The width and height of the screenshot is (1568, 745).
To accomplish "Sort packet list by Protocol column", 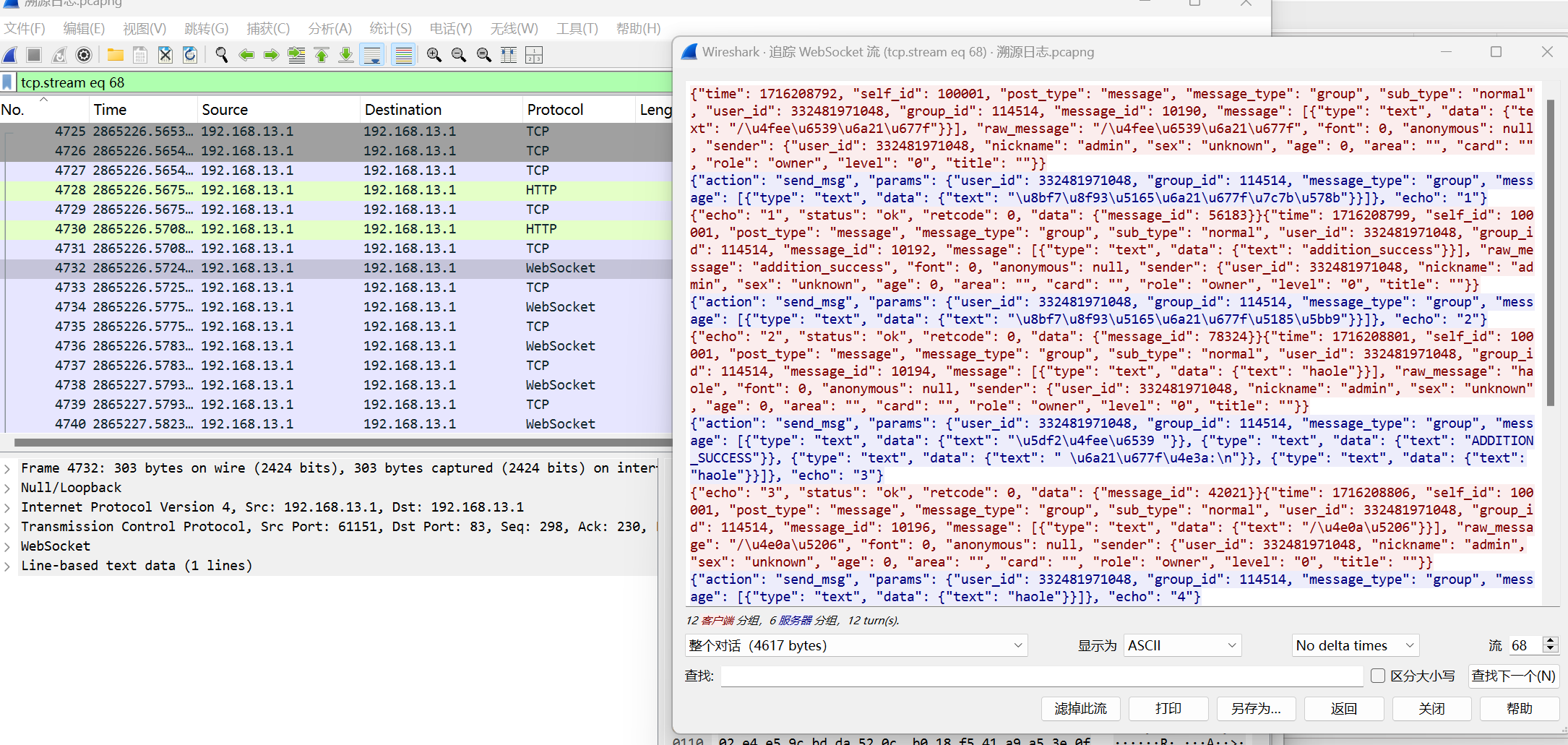I will point(578,110).
